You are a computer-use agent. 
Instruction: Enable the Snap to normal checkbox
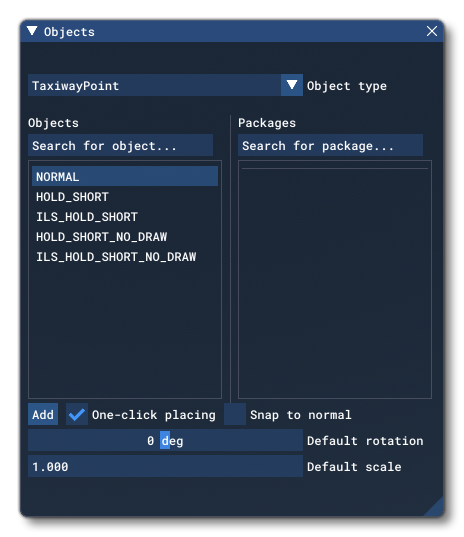coord(235,414)
